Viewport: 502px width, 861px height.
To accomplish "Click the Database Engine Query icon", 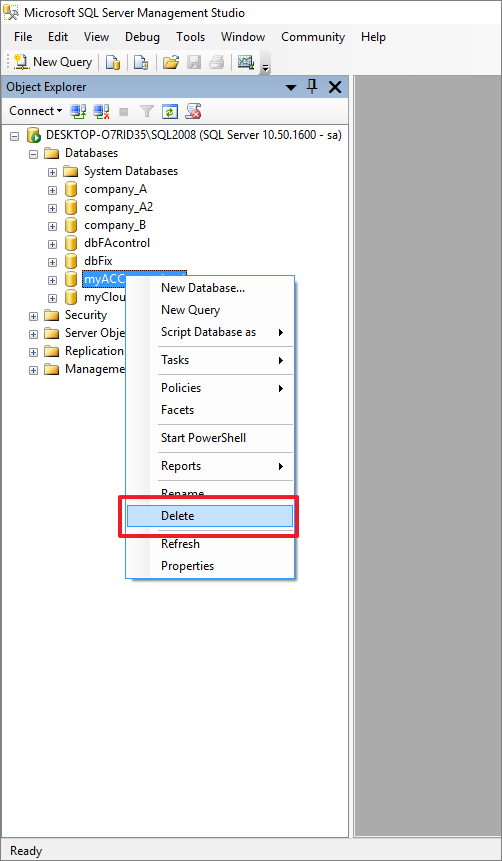I will click(113, 62).
